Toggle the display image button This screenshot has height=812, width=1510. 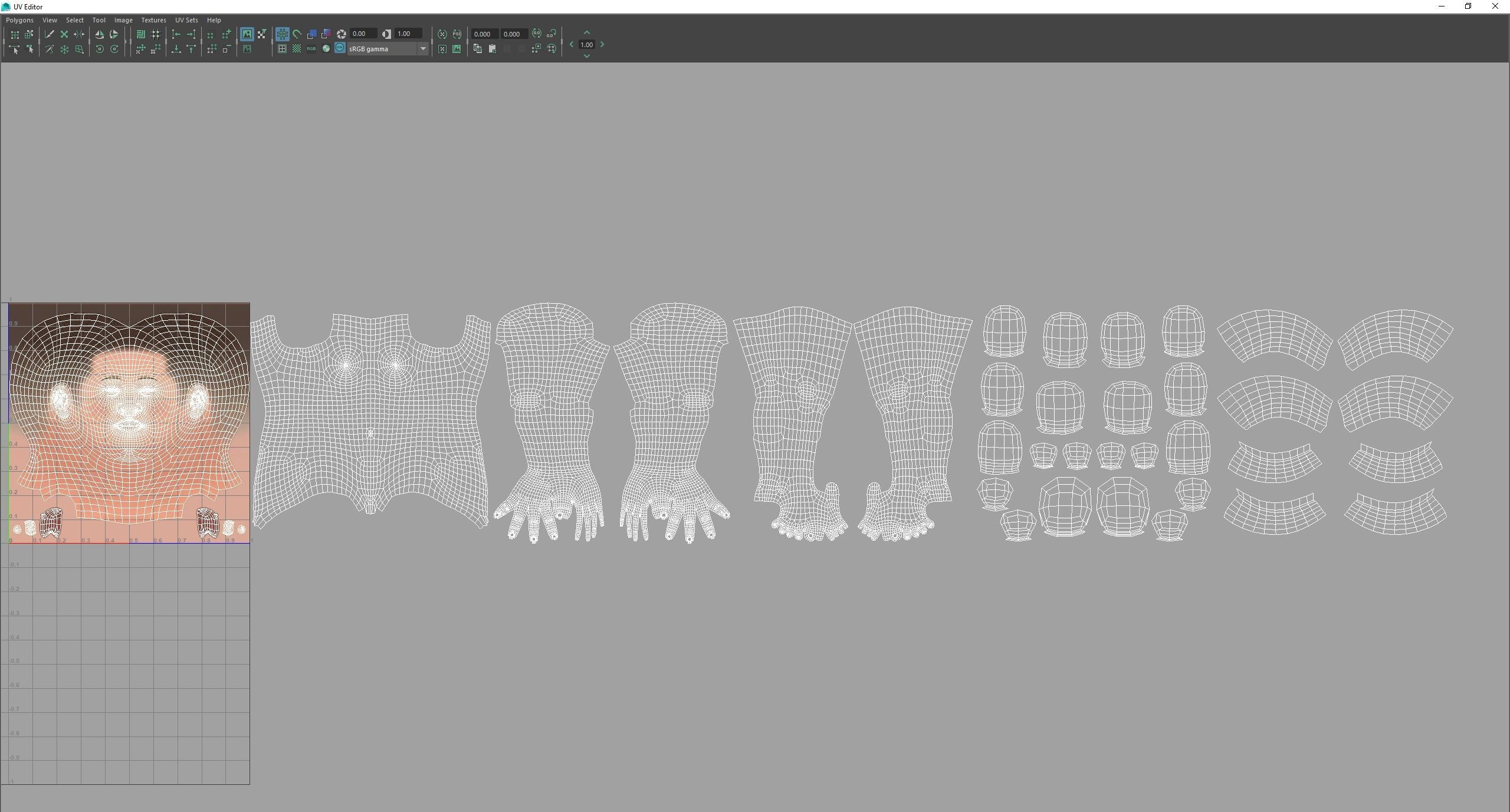click(x=247, y=34)
